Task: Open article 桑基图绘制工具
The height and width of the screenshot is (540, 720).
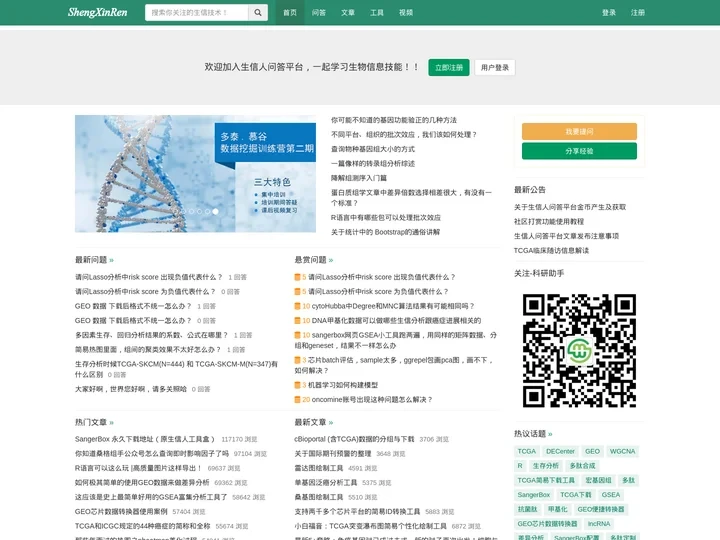Action: click(x=319, y=497)
